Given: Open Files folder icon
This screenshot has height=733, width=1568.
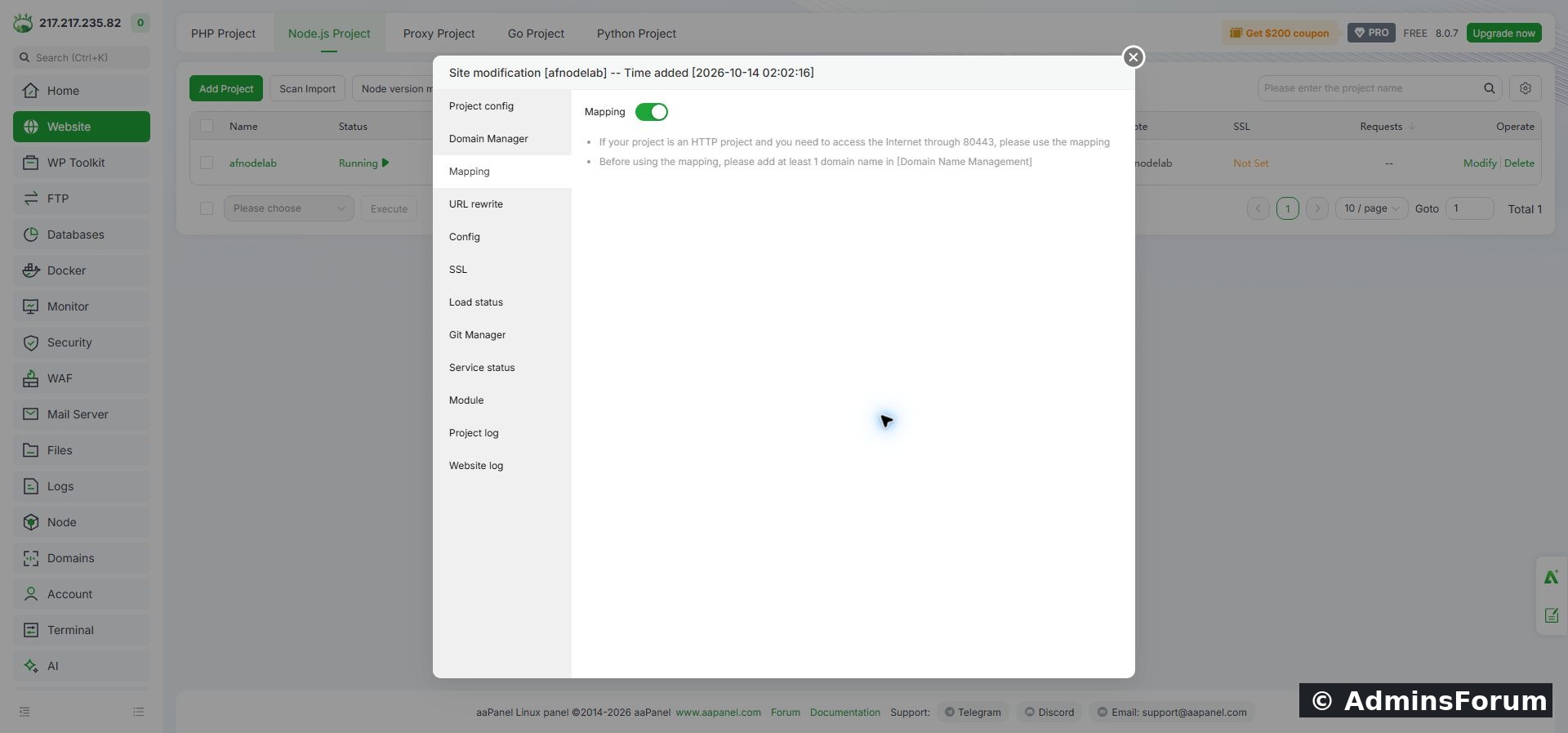Looking at the screenshot, I should (31, 450).
